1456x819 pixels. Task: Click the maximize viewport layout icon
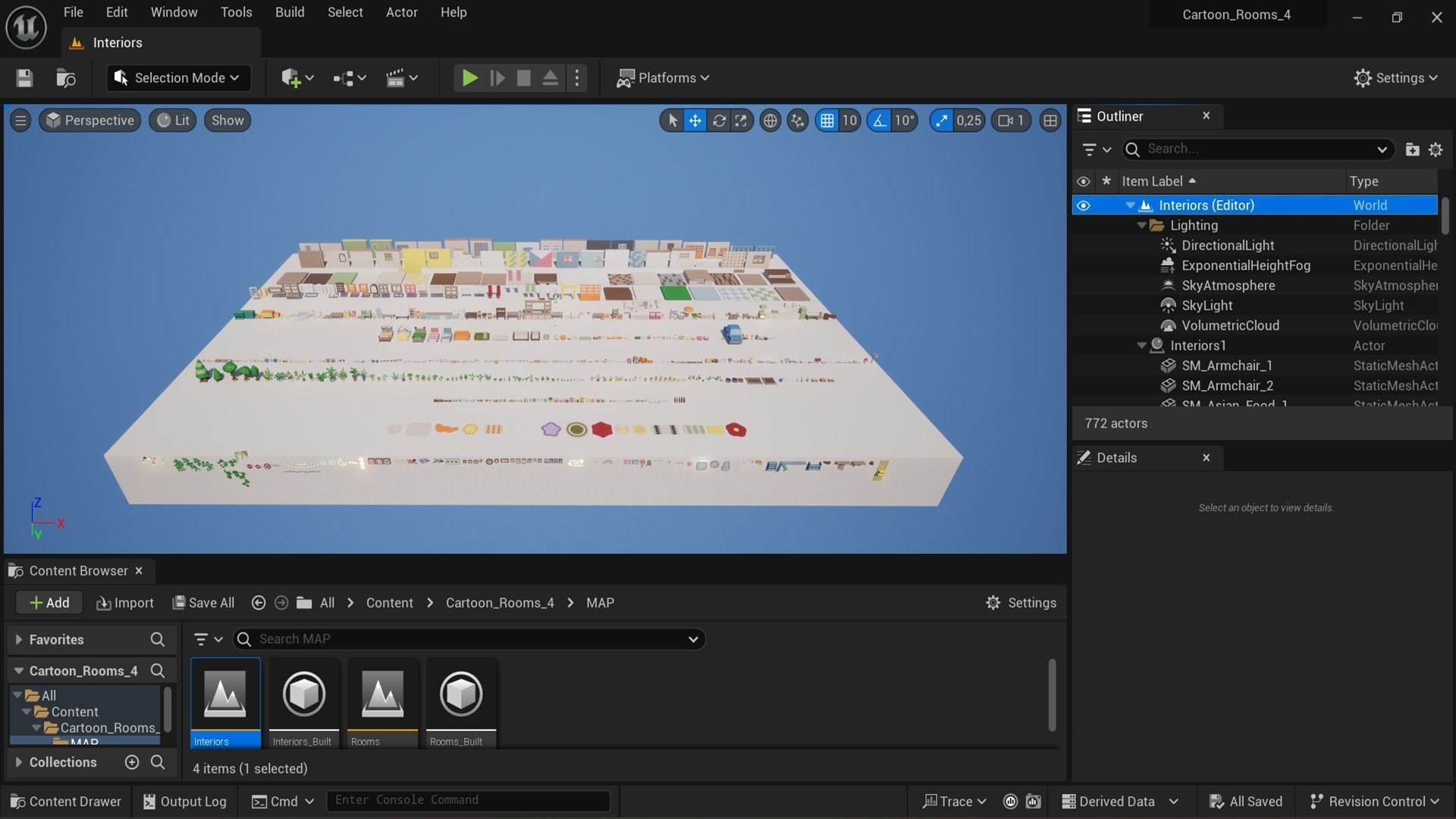1050,121
